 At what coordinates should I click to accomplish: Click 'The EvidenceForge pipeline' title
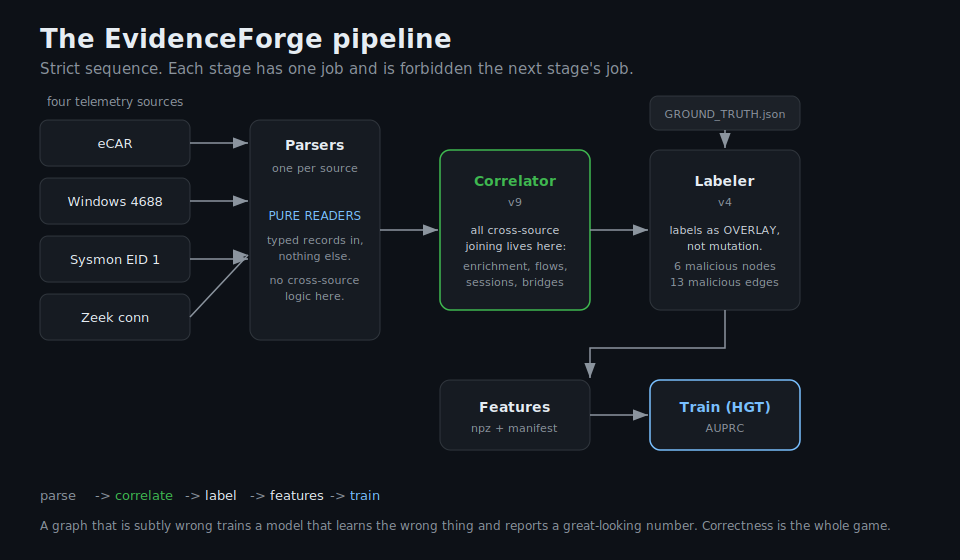(x=246, y=39)
